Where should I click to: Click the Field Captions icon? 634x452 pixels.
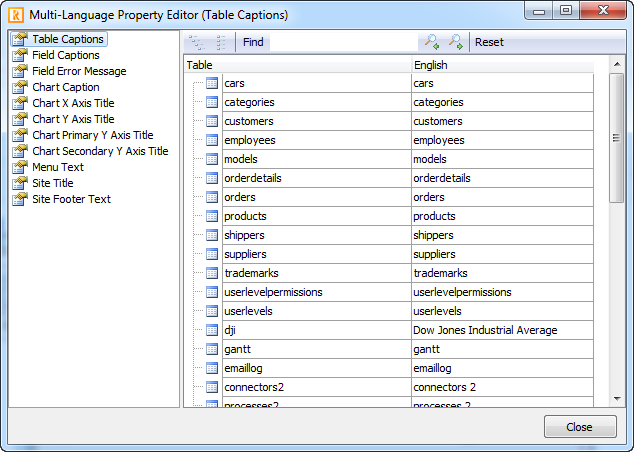click(x=20, y=55)
